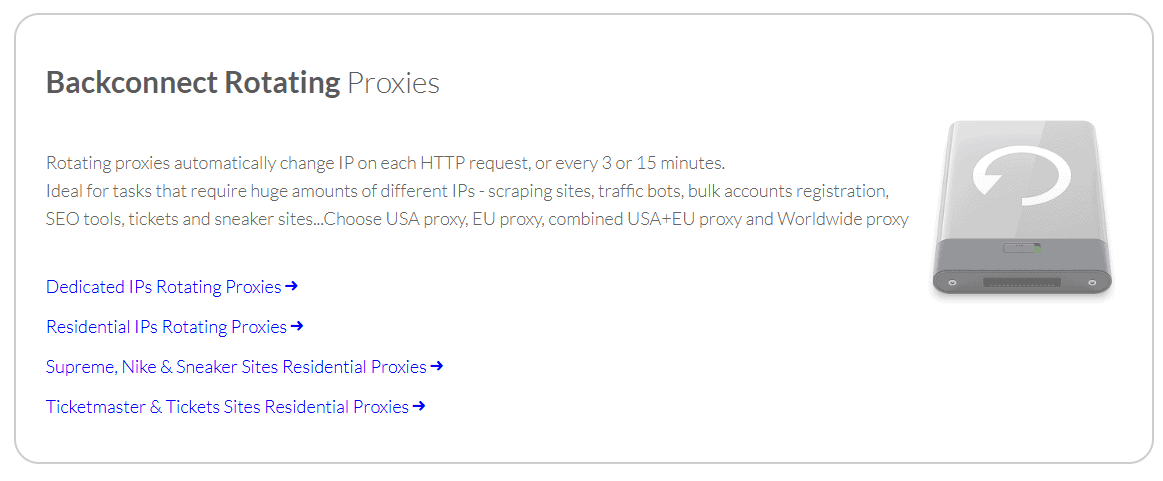Click the left screw on the drive base
This screenshot has height=481, width=1163.
coord(953,284)
